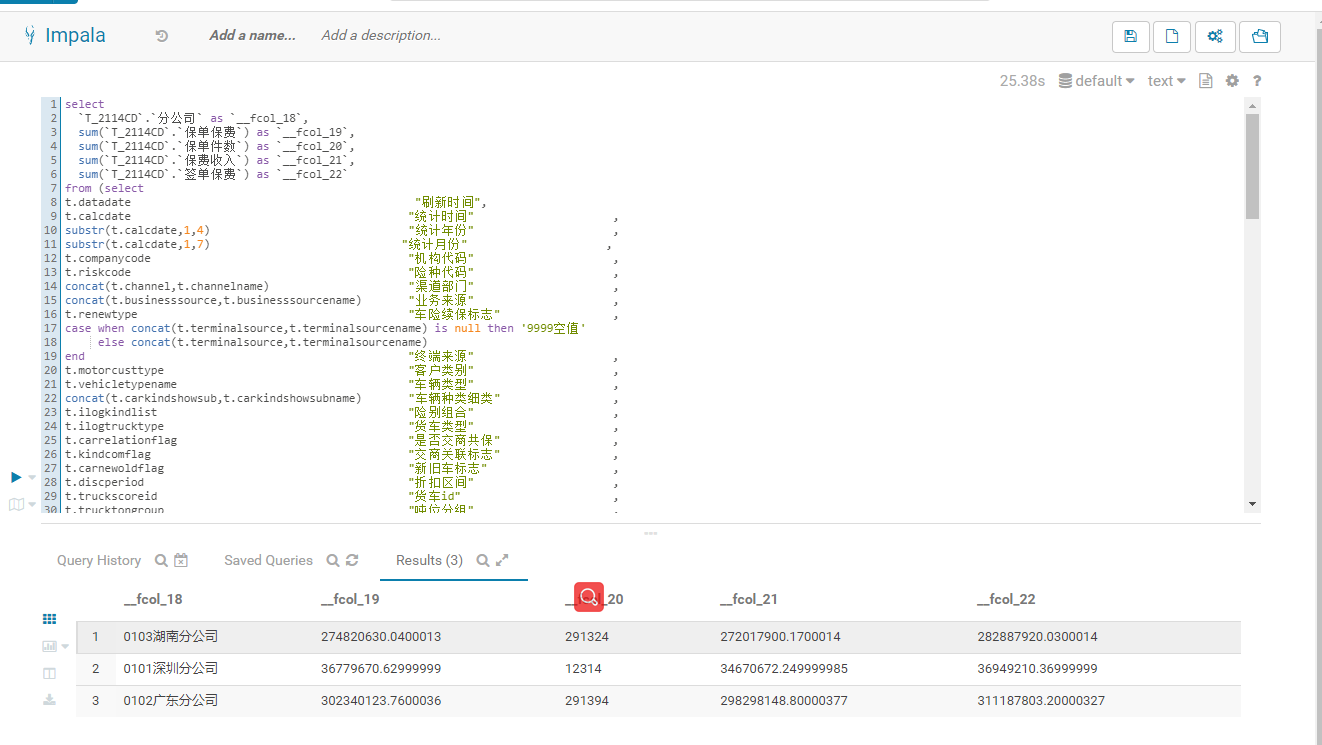The width and height of the screenshot is (1322, 745).
Task: Click Add a description text
Action: (381, 36)
